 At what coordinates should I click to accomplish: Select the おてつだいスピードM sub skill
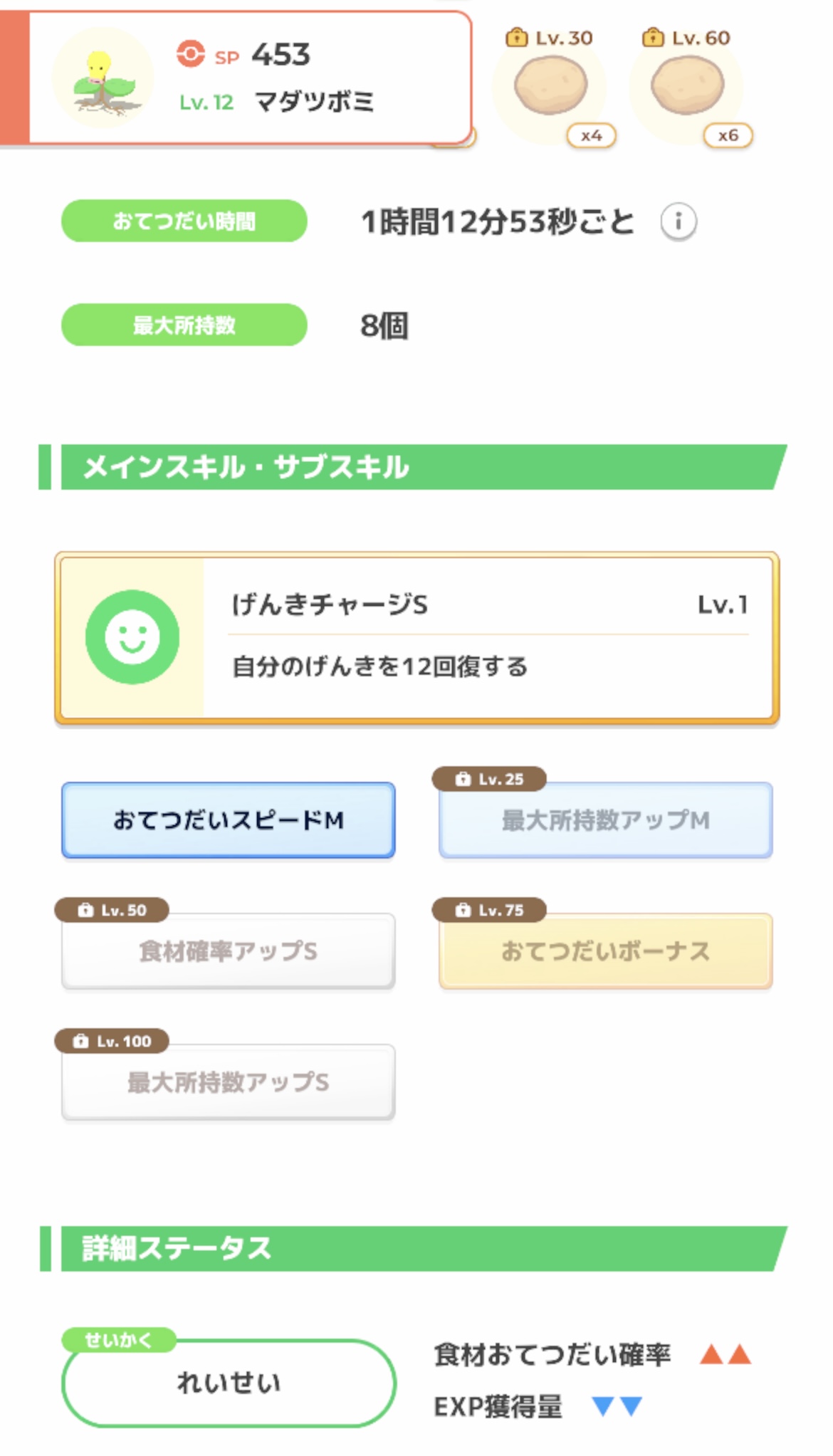click(228, 820)
